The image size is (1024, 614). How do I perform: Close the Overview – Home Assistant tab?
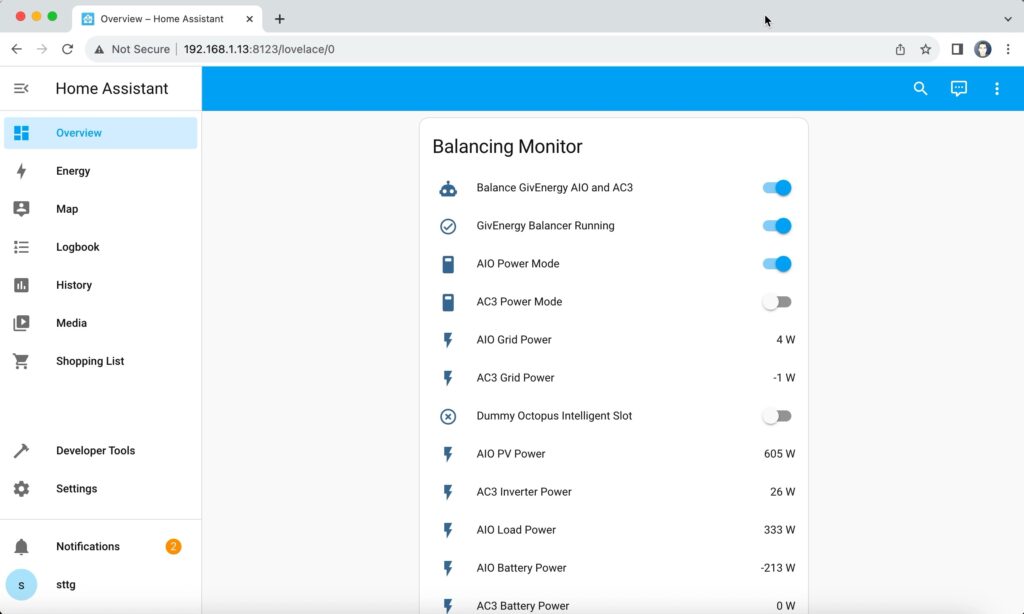249,19
